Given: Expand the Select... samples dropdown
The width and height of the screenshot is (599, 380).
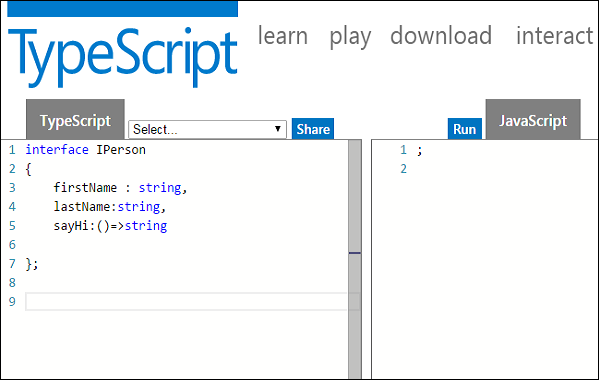Looking at the screenshot, I should point(207,129).
